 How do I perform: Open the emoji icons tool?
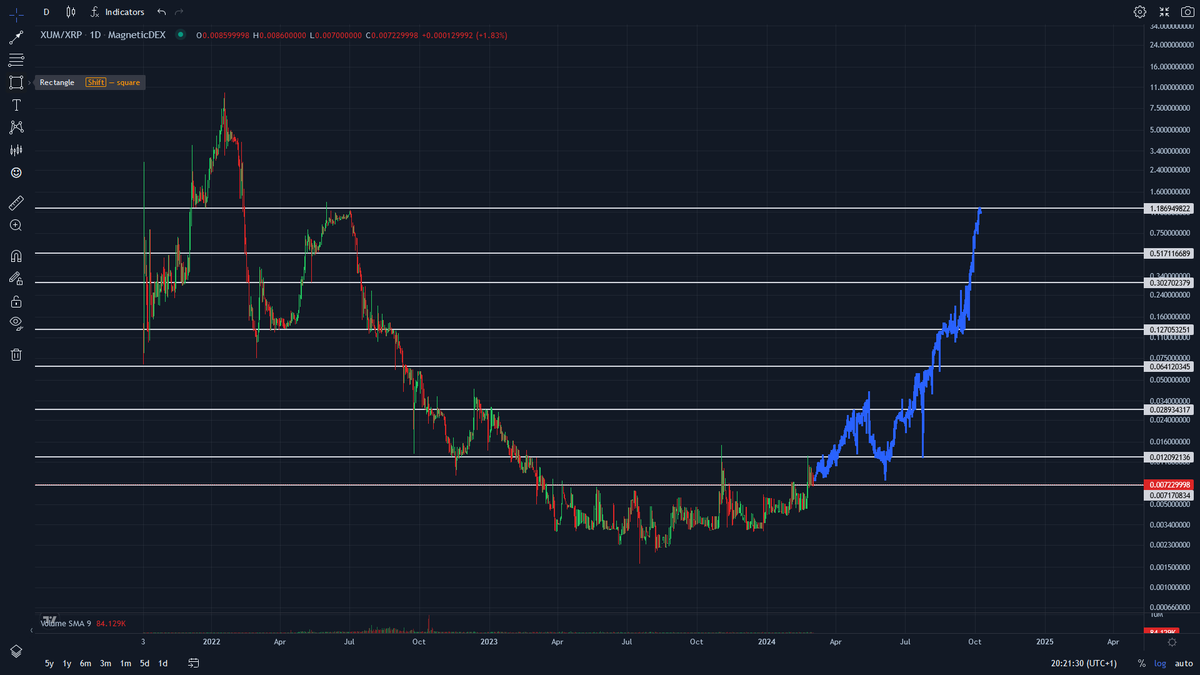16,172
